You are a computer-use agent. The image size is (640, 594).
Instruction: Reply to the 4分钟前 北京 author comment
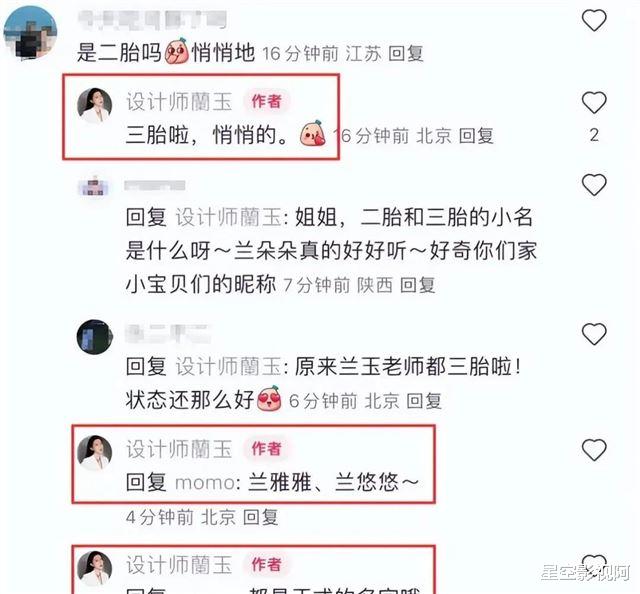click(x=260, y=517)
